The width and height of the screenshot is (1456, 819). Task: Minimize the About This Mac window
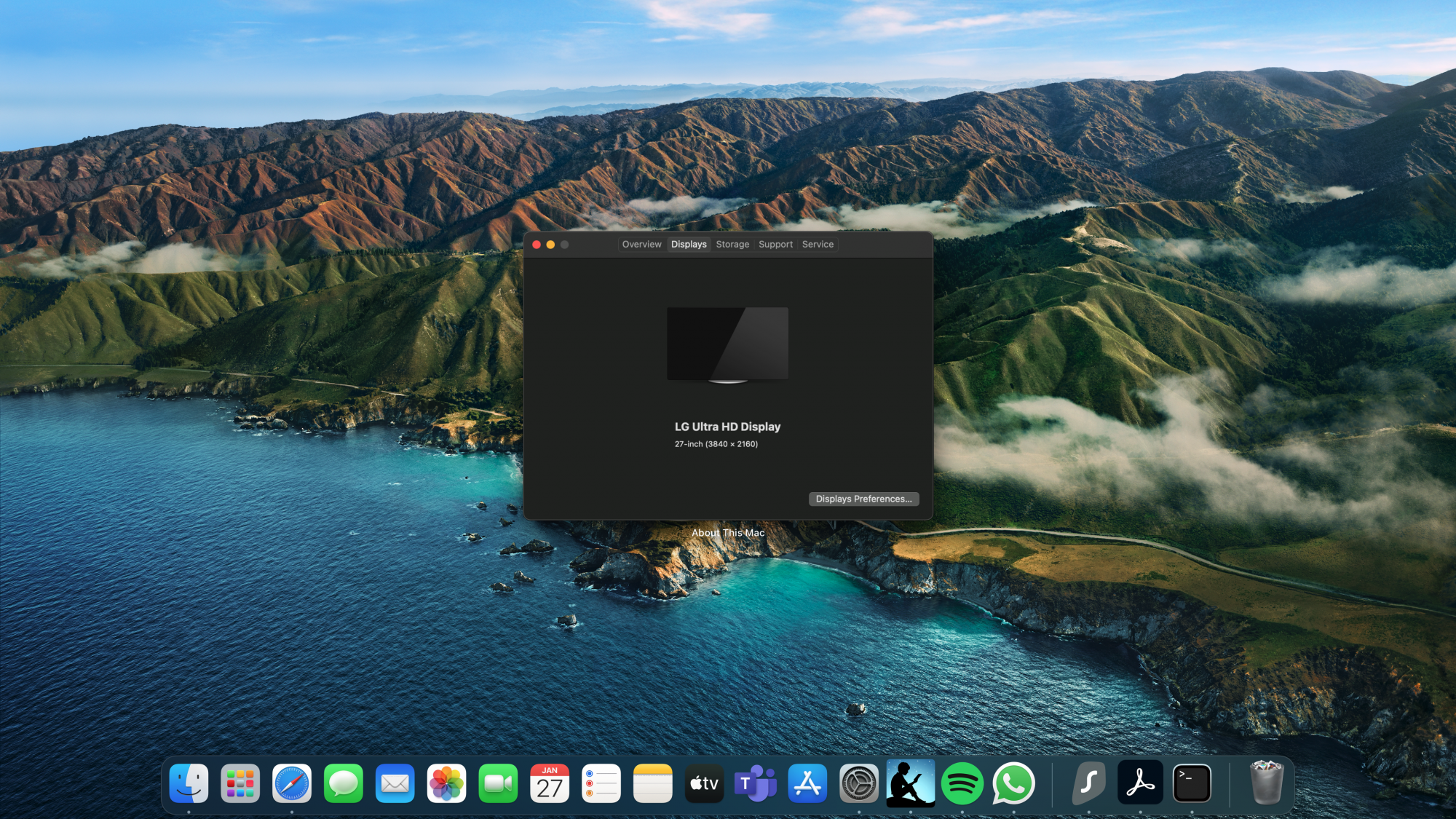point(550,245)
